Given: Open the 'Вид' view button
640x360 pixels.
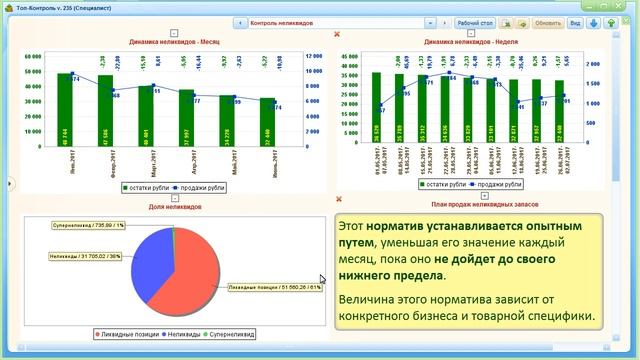Looking at the screenshot, I should pos(575,23).
